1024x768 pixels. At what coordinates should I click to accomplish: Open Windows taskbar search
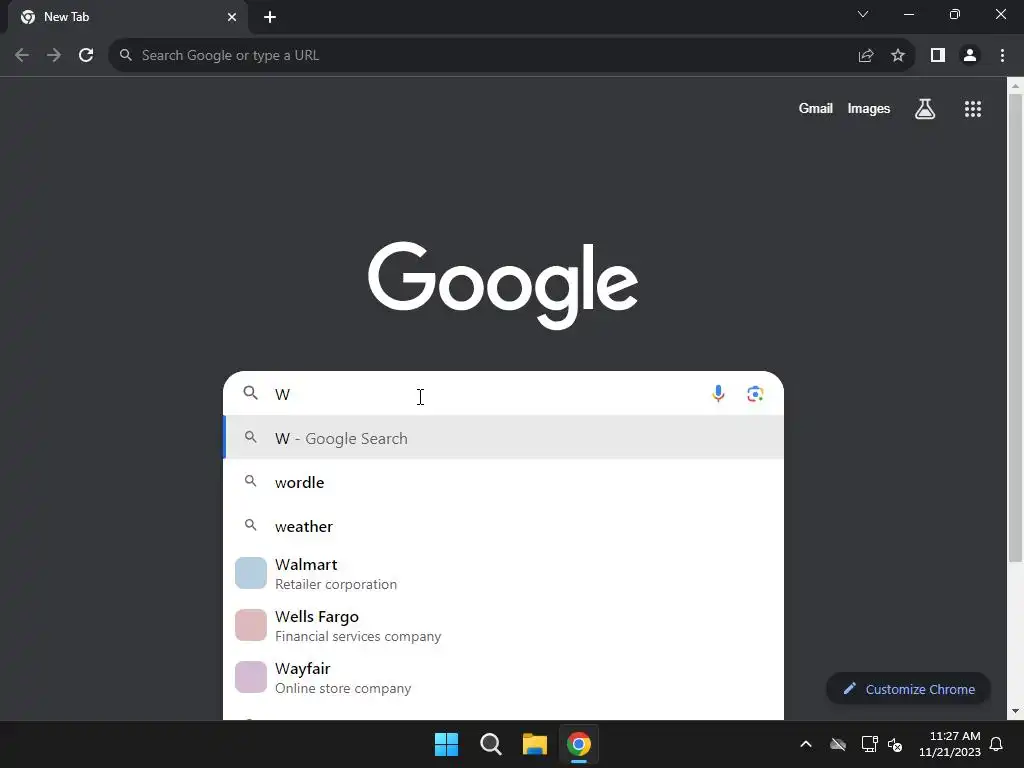(490, 744)
